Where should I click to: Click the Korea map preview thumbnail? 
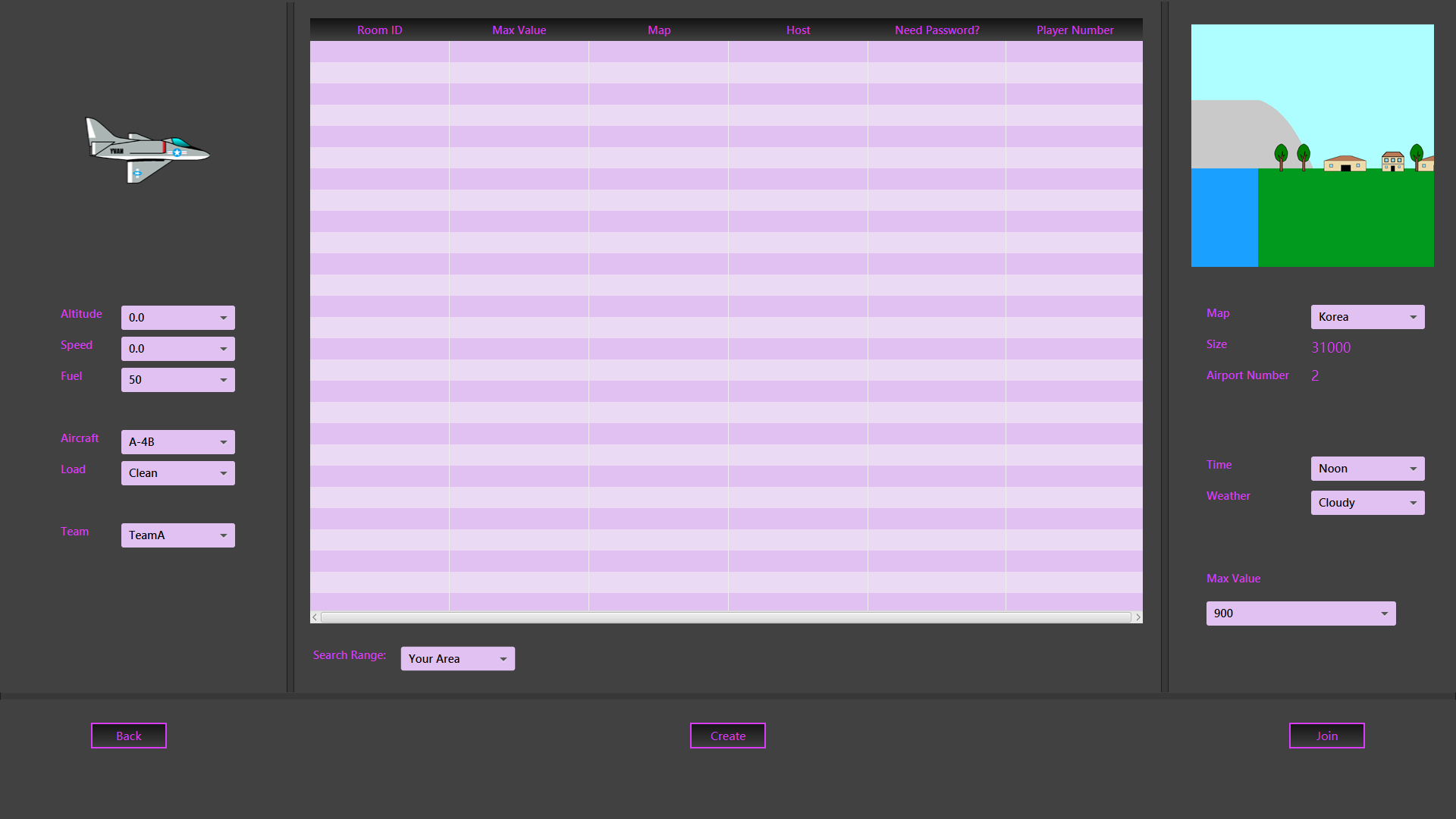[1312, 146]
